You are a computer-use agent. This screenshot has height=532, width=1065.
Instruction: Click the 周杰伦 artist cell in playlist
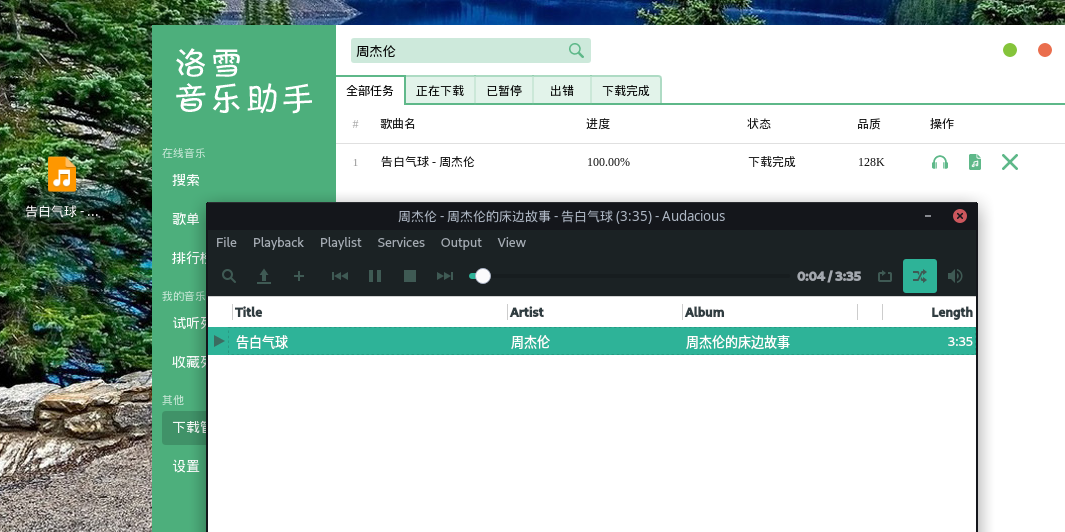pyautogui.click(x=530, y=342)
